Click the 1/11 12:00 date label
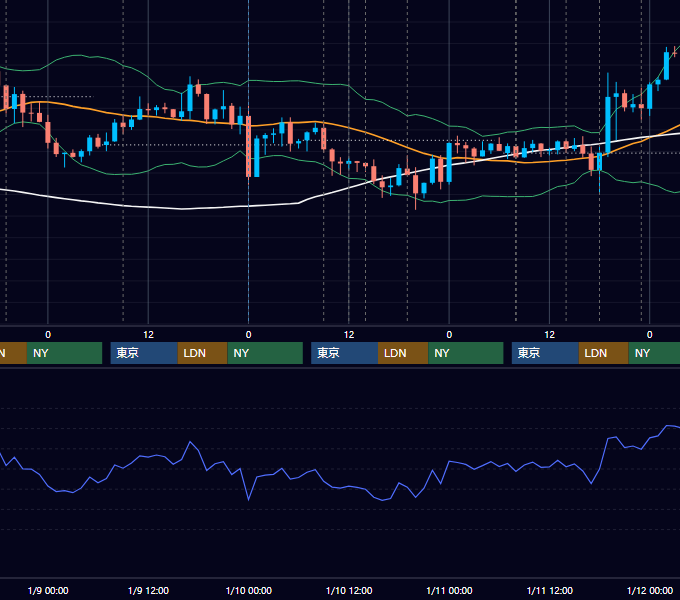Viewport: 680px width, 600px height. tap(550, 590)
